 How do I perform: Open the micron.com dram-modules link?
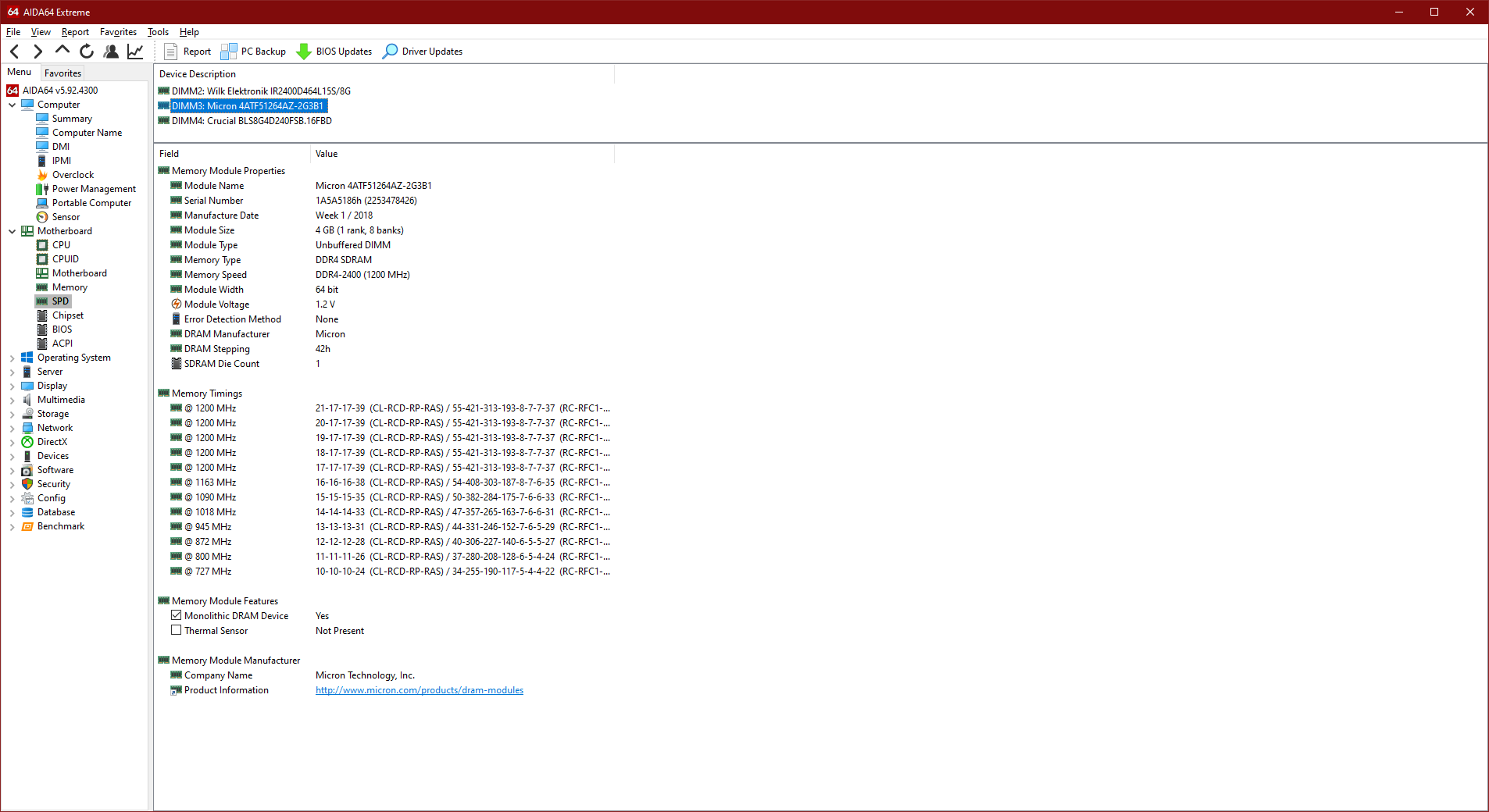tap(420, 690)
